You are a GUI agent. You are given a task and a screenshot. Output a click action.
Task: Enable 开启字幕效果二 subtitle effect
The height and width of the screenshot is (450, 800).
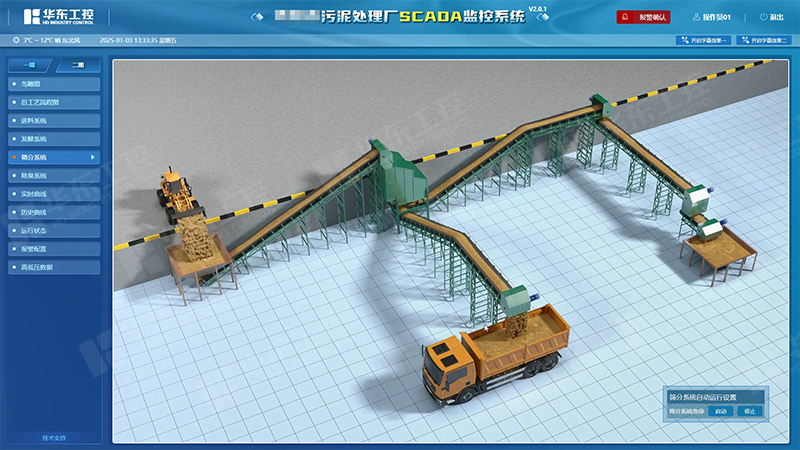coord(764,40)
